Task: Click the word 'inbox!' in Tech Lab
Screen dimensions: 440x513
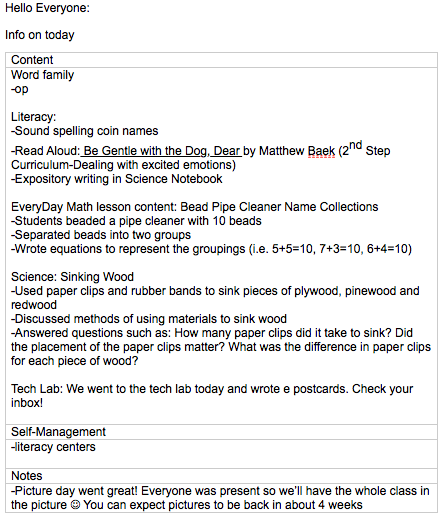Action: [27, 403]
